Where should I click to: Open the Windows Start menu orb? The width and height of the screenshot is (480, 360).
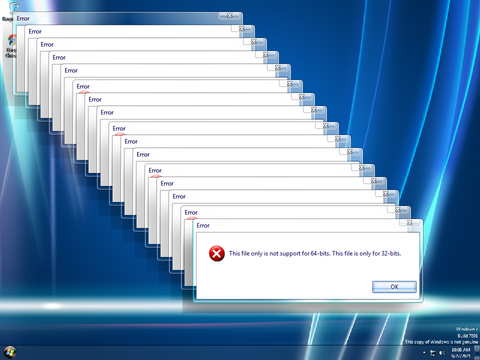click(x=10, y=352)
